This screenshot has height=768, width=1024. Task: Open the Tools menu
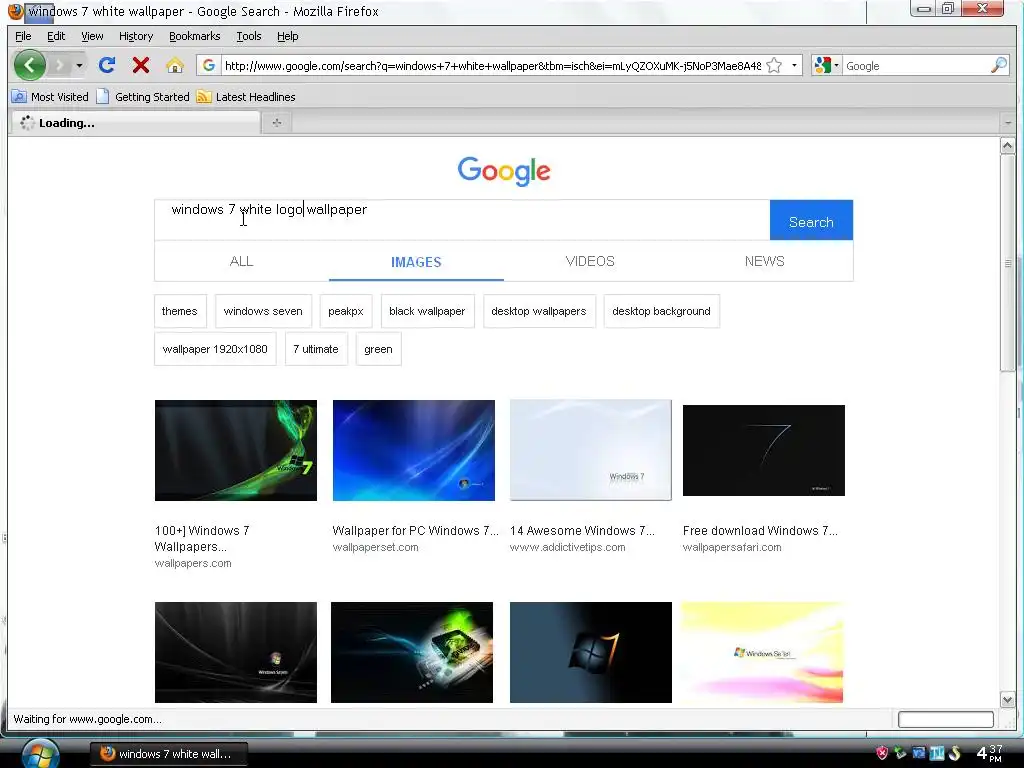point(249,36)
